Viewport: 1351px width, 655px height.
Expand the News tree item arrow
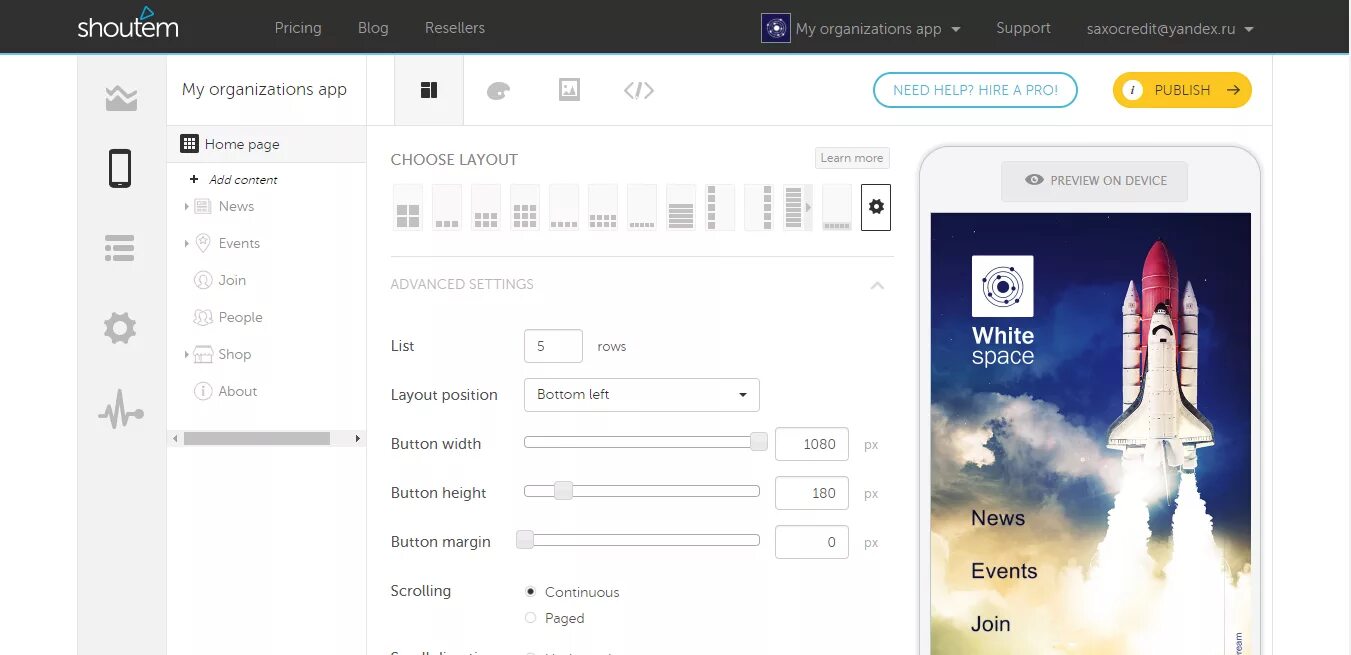(x=186, y=207)
